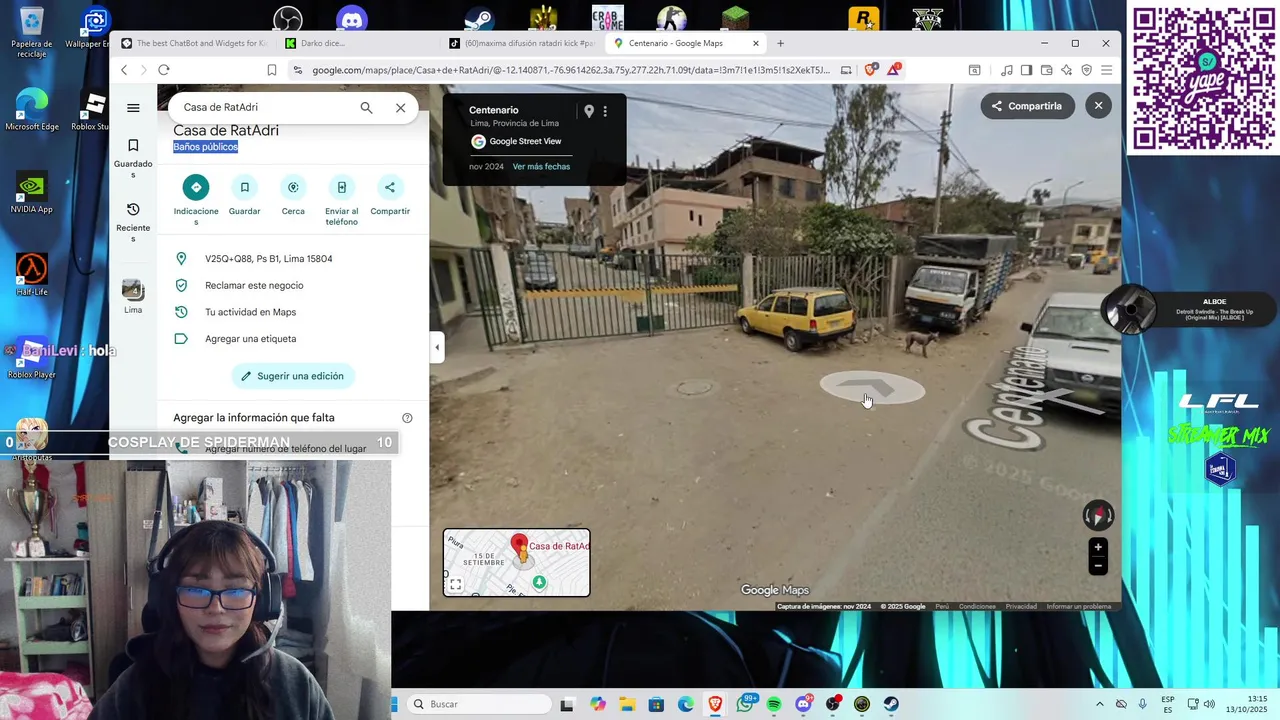1280x720 pixels.
Task: Open Papelera de reciclaje desktop icon
Action: click(x=32, y=32)
